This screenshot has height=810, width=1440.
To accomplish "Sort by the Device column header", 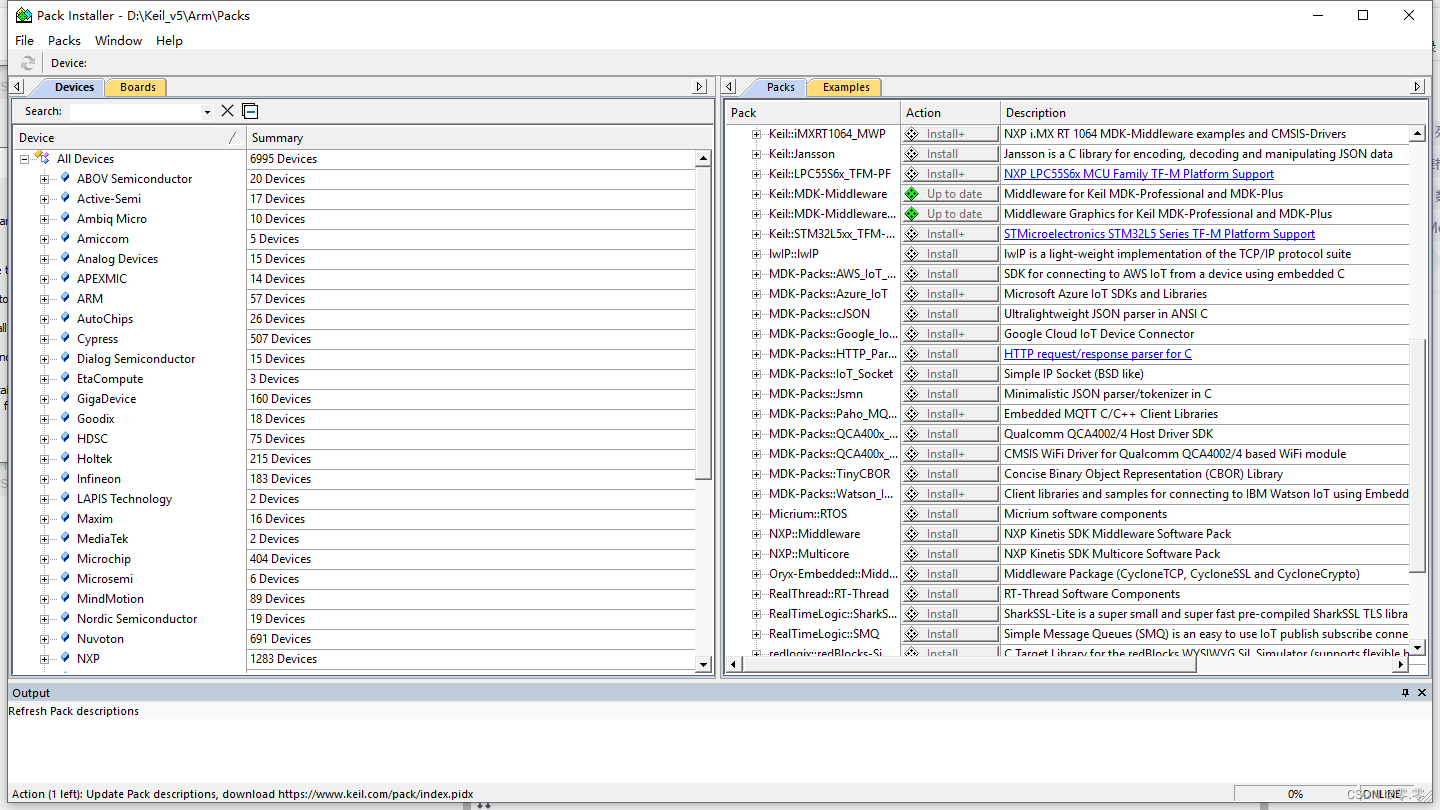I will (x=129, y=138).
